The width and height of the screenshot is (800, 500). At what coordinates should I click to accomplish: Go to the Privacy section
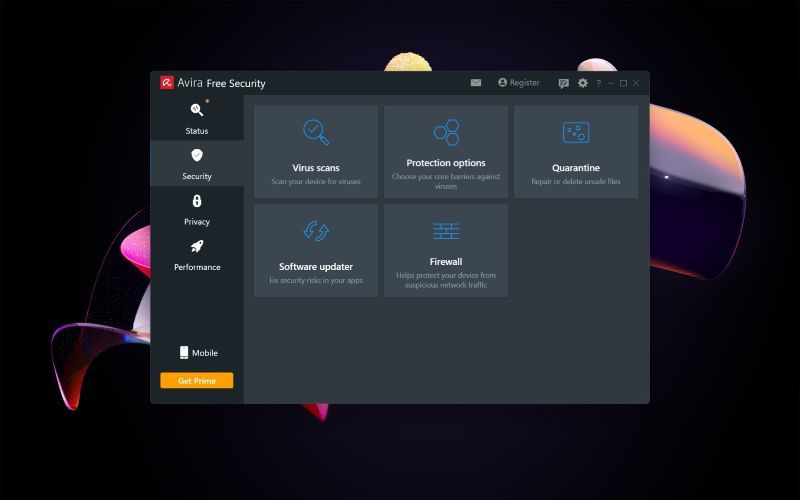[x=197, y=209]
